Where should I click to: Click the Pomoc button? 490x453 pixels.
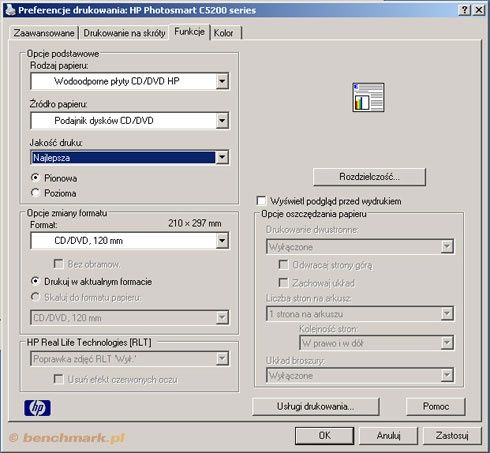click(436, 407)
